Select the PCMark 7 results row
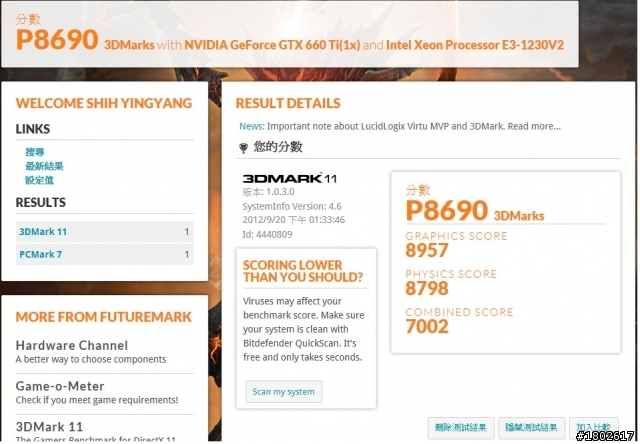This screenshot has height=444, width=640. pos(104,254)
